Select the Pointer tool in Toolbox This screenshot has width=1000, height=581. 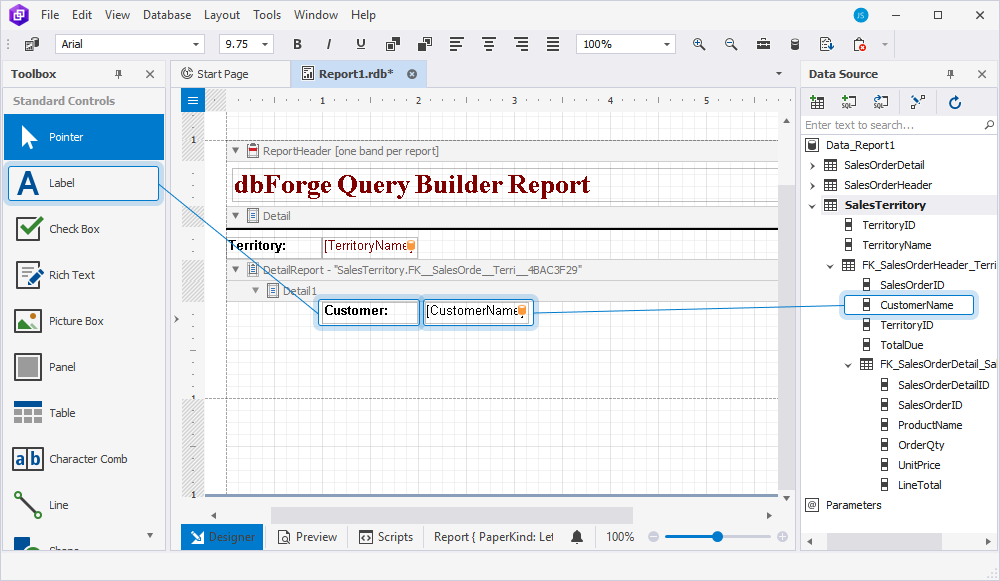84,137
